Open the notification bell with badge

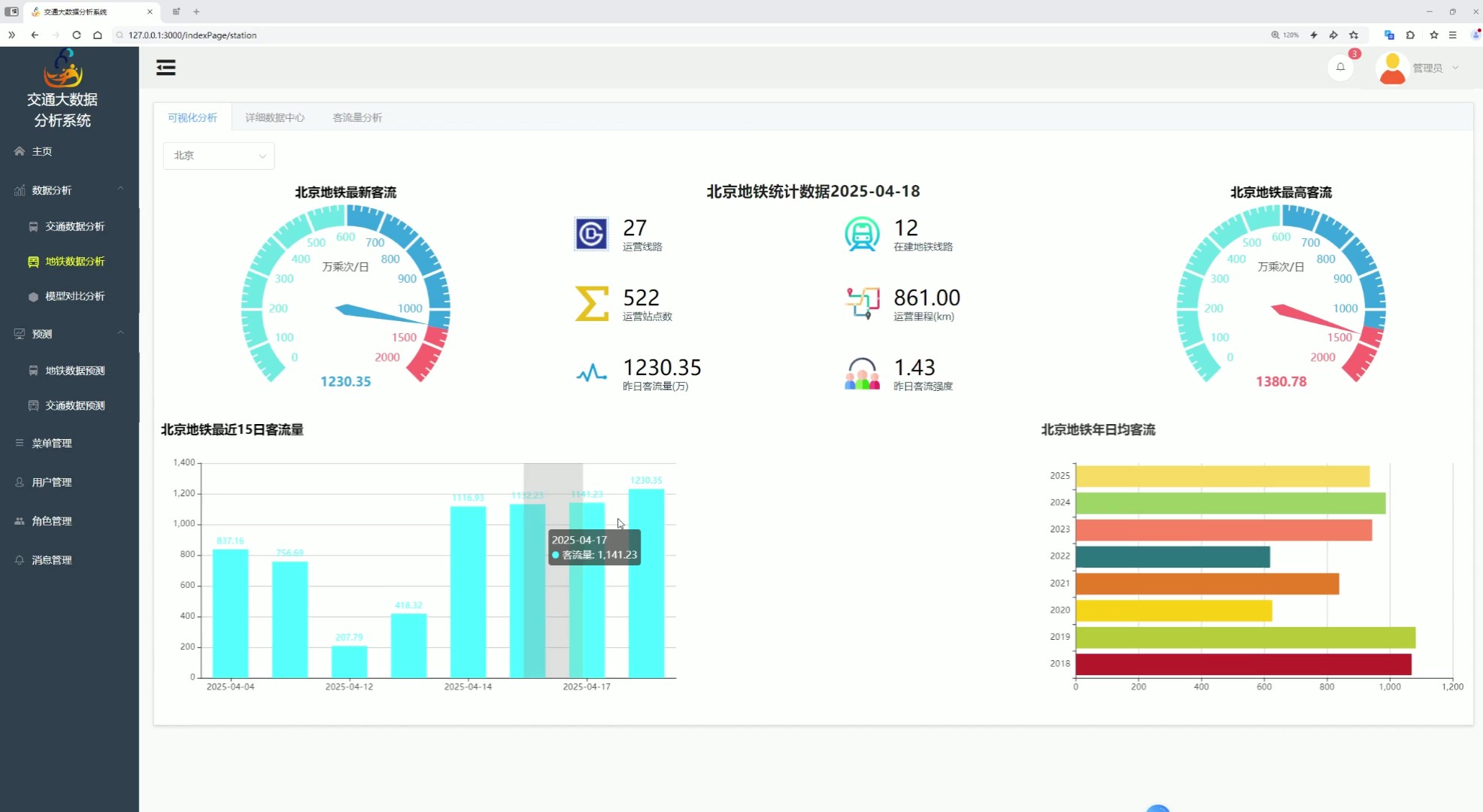(1340, 68)
